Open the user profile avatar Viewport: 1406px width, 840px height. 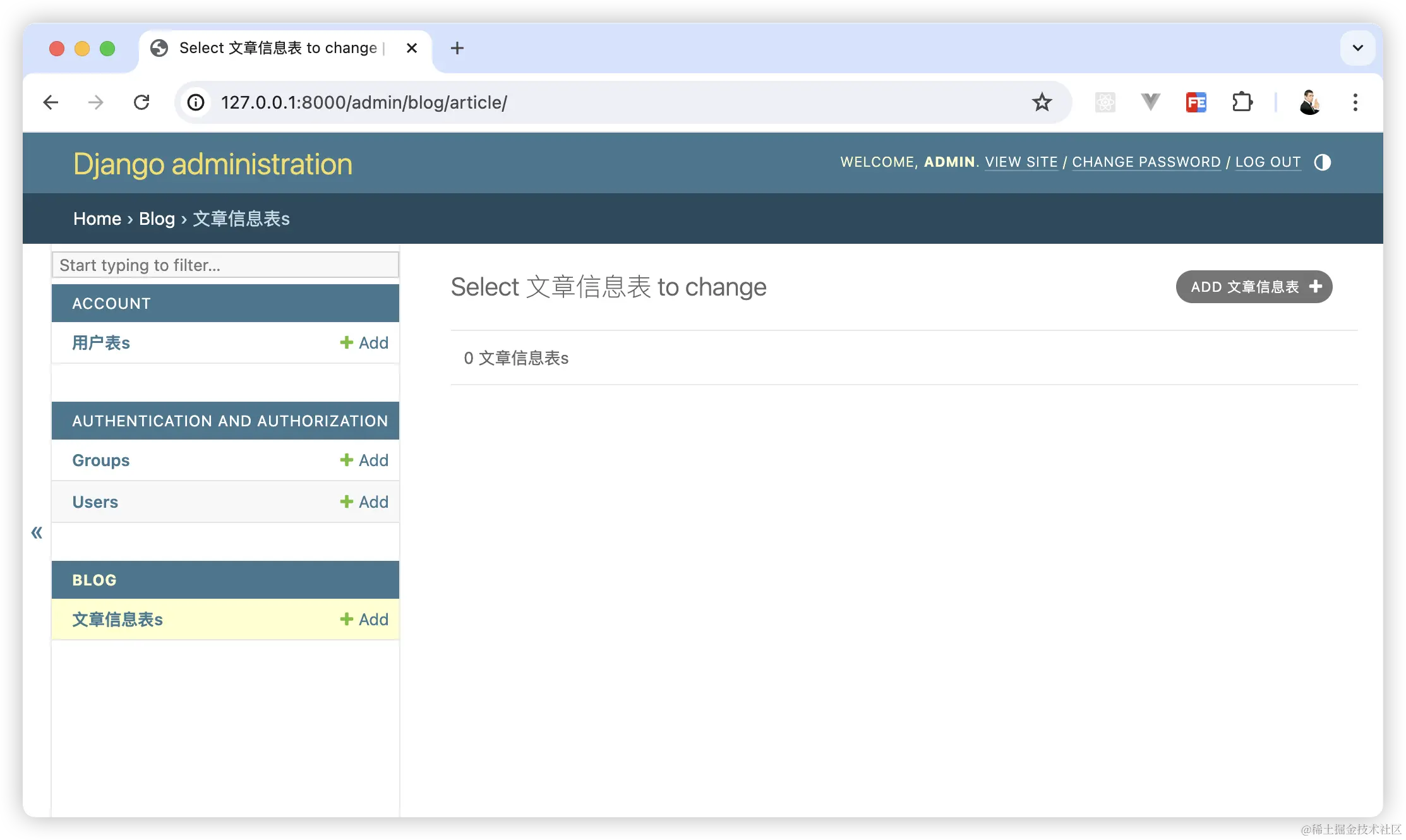click(x=1309, y=102)
